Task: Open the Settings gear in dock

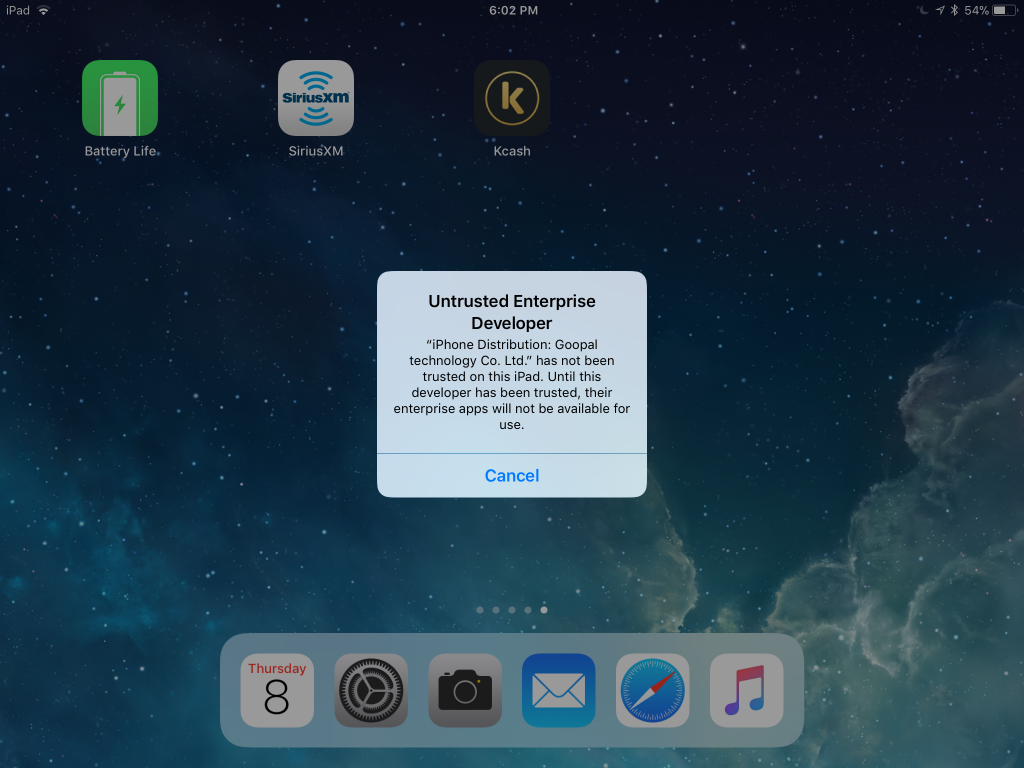Action: point(371,690)
